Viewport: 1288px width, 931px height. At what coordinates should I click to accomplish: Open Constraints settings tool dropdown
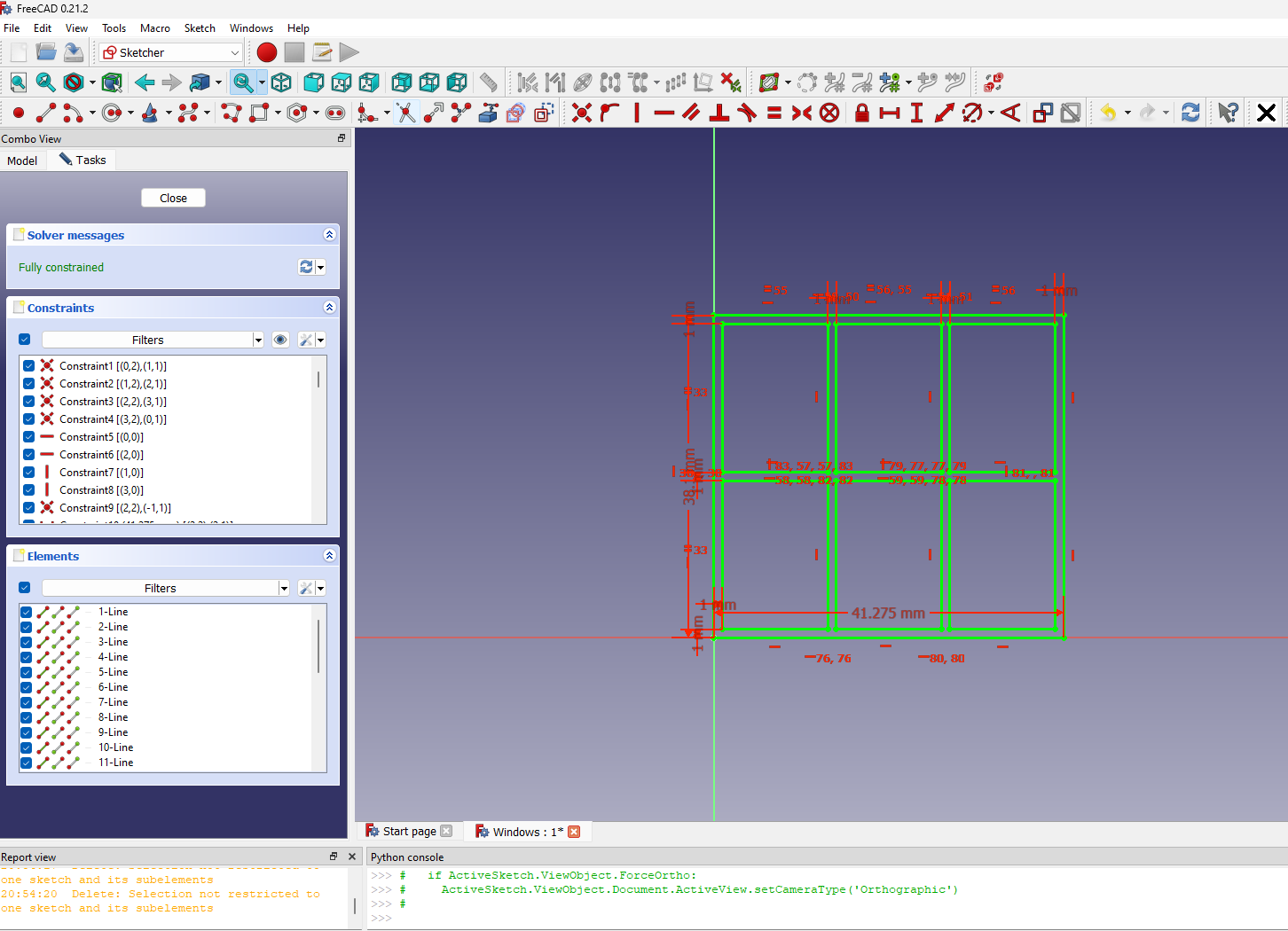click(320, 340)
